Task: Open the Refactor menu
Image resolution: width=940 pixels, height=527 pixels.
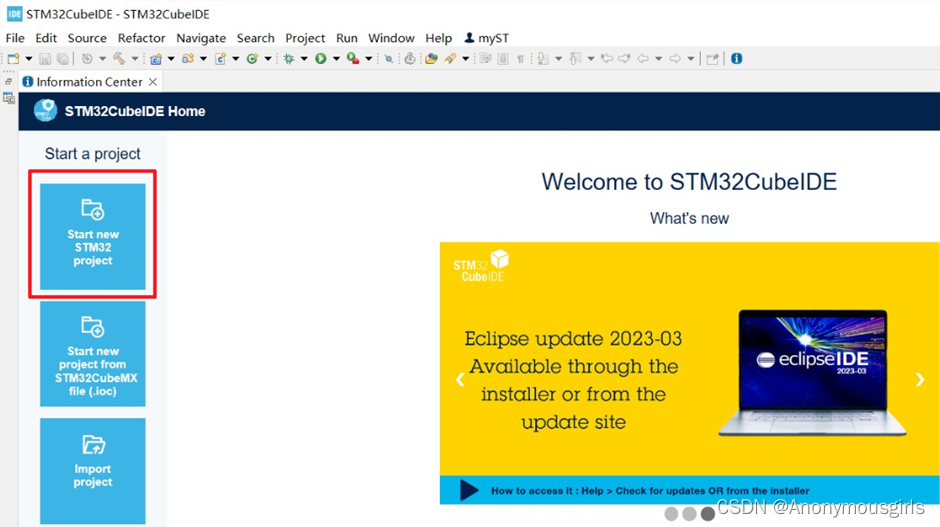Action: click(x=141, y=38)
